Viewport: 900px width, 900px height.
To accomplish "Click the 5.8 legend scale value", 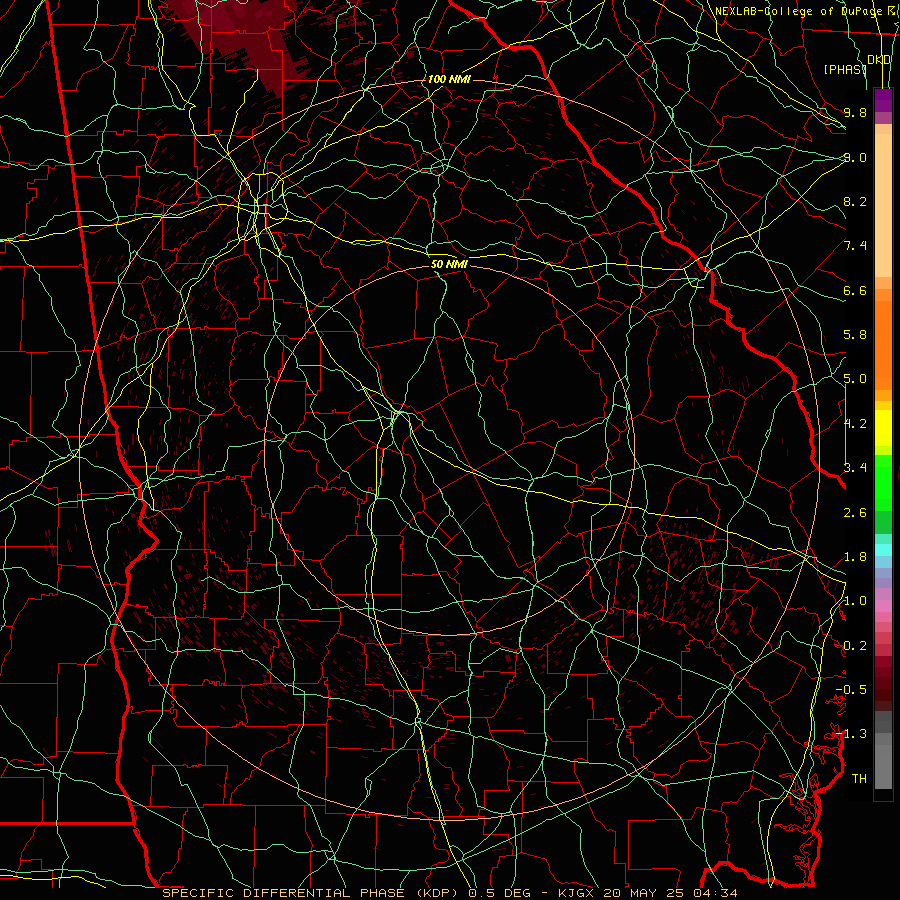I will tap(855, 335).
